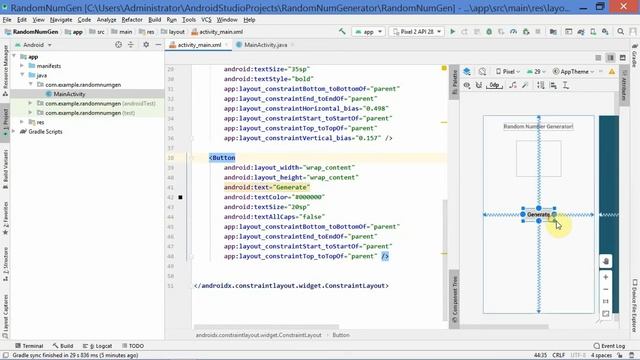Click the Select Opened File target icon
Viewport: 640px width, 360px height.
118,45
